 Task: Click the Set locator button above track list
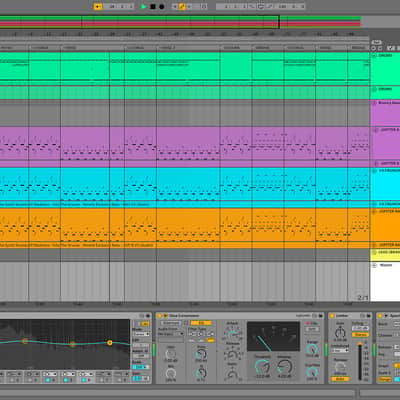pyautogui.click(x=376, y=42)
